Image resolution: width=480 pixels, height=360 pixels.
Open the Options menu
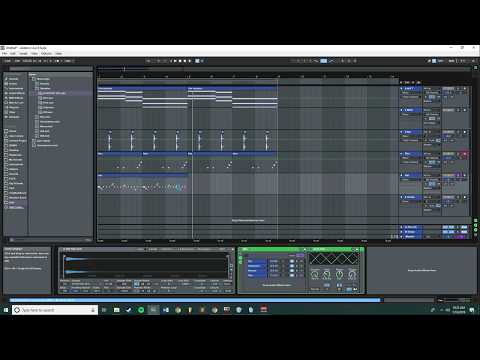pyautogui.click(x=46, y=53)
